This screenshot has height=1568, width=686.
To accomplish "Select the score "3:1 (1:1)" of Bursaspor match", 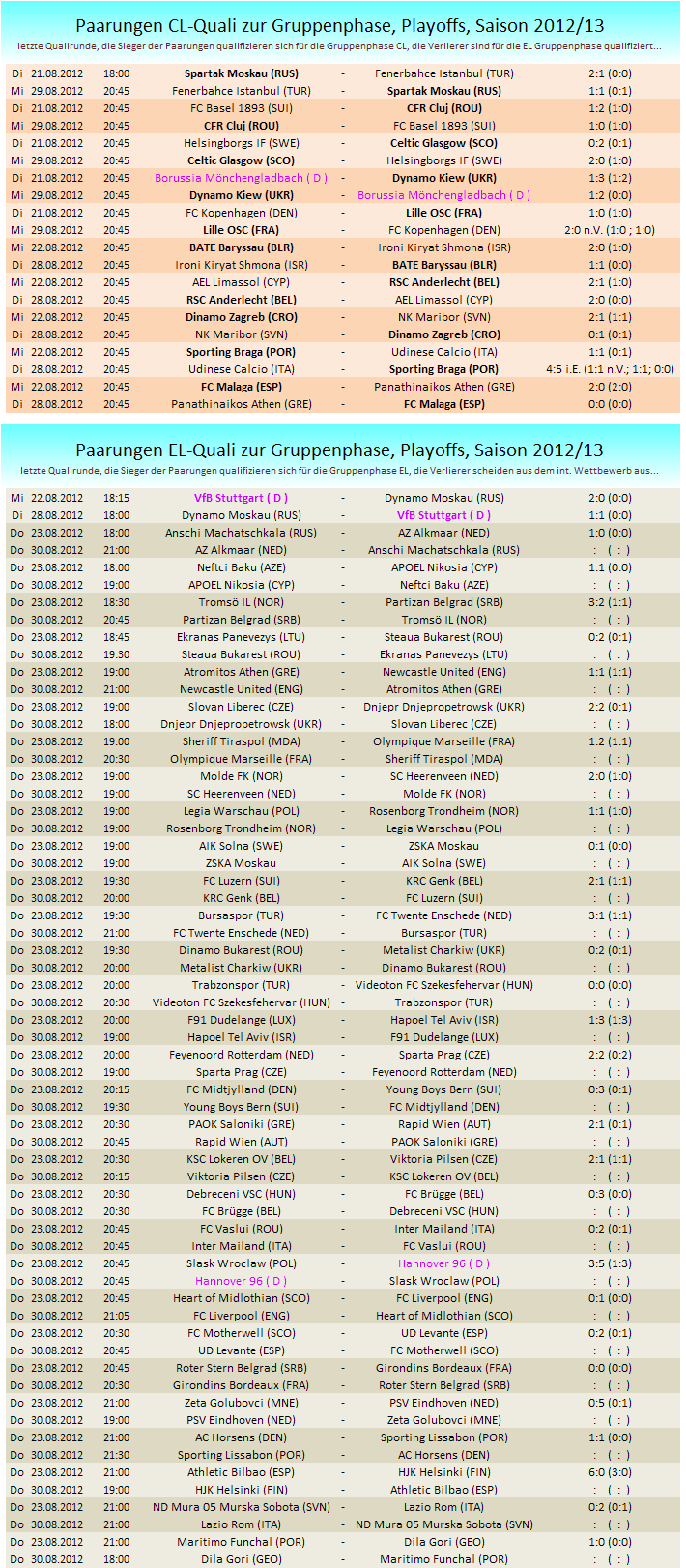I will click(610, 915).
